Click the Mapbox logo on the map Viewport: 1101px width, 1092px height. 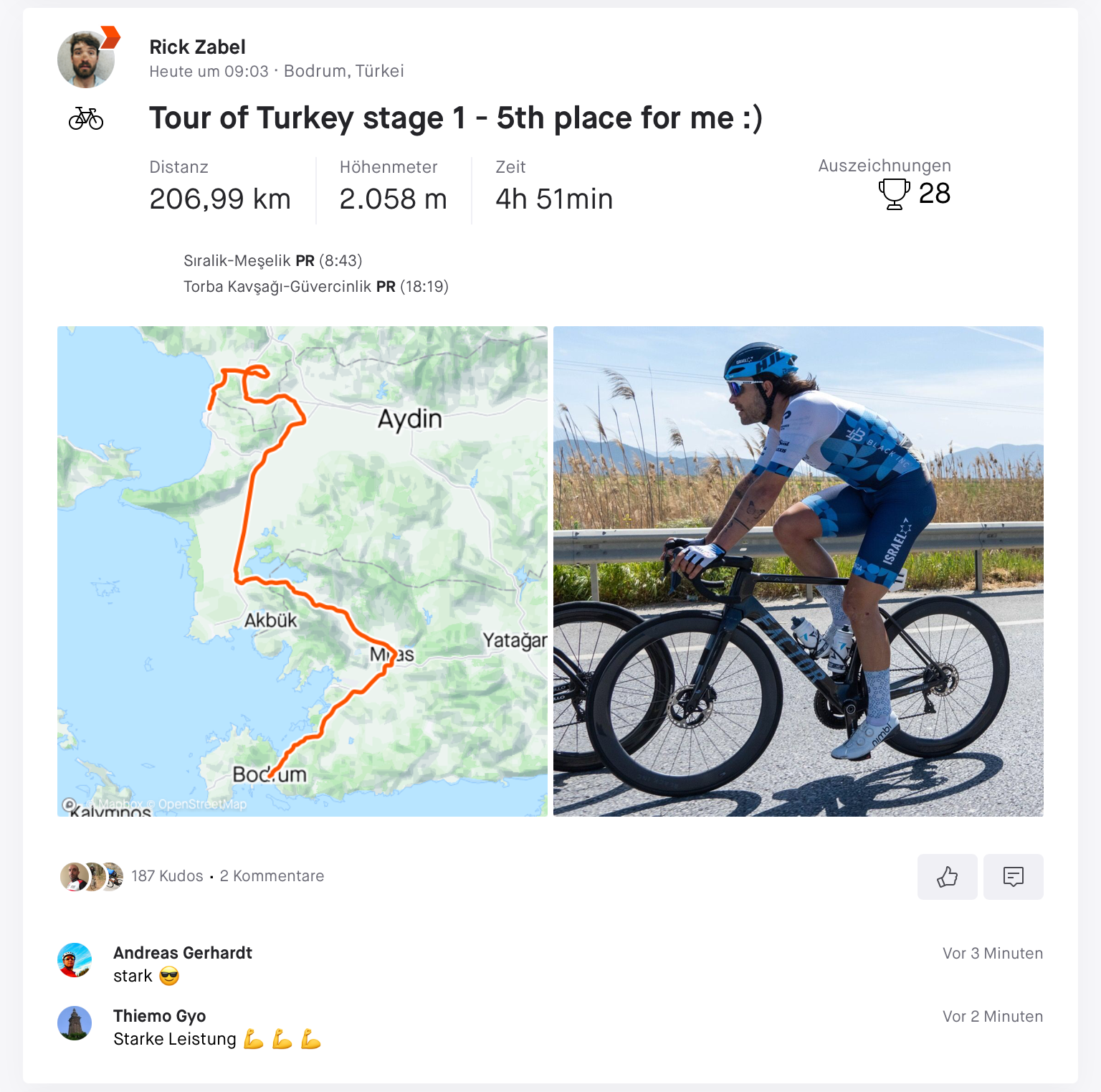(70, 804)
